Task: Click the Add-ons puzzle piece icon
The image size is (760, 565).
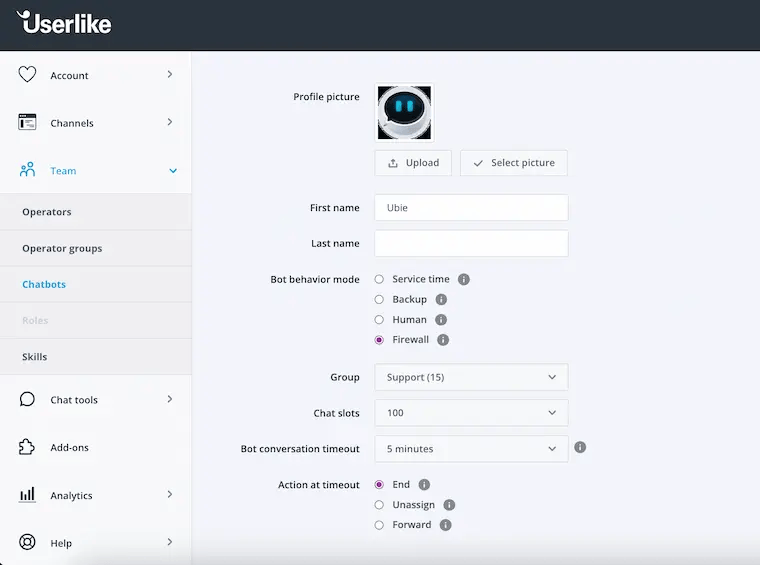Action: [x=28, y=447]
